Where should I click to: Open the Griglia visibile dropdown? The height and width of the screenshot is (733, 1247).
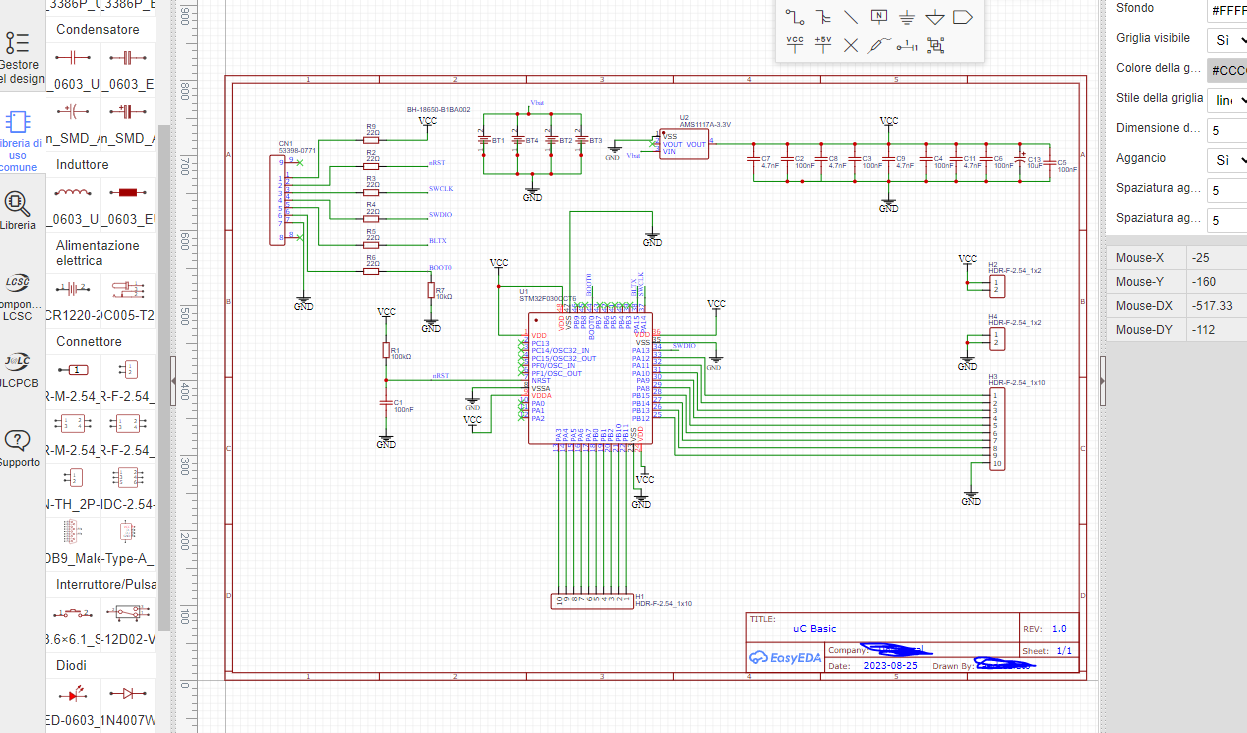tap(1228, 40)
